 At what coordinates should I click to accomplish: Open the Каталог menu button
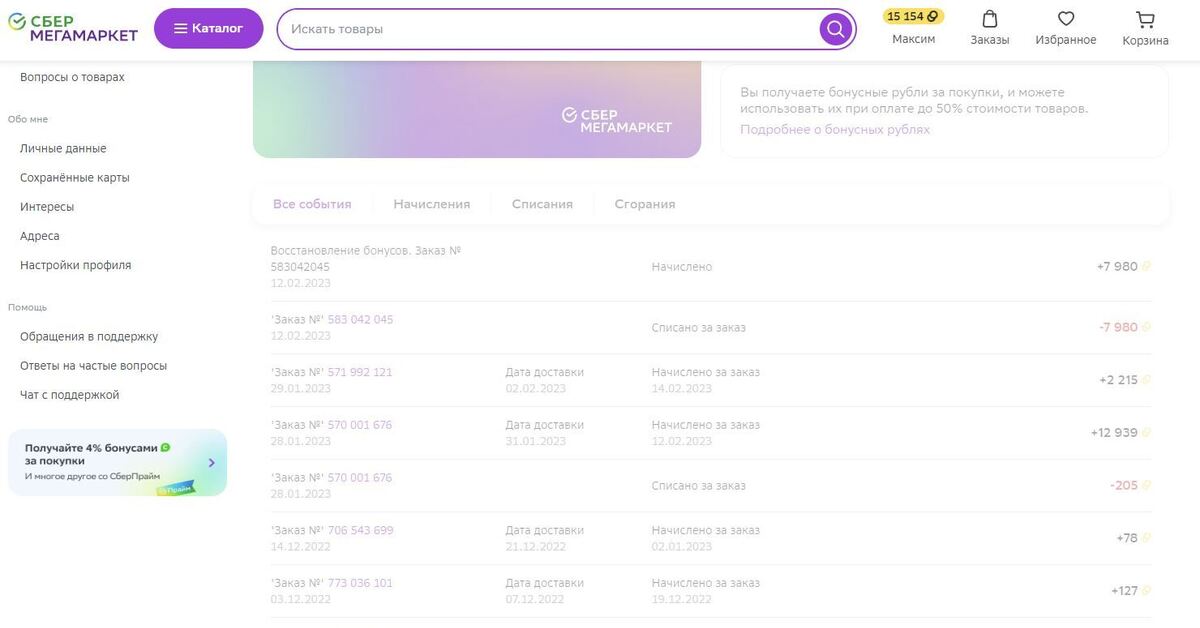coord(209,28)
